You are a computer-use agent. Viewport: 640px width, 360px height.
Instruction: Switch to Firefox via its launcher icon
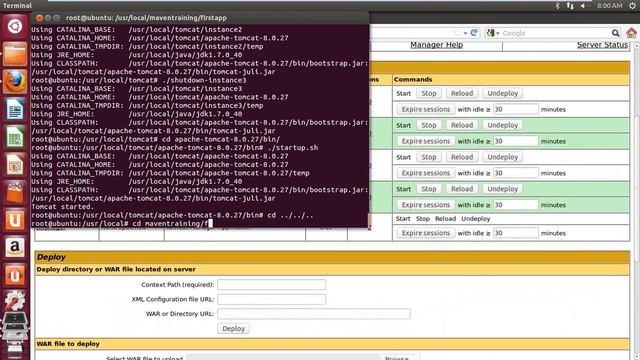(15, 81)
